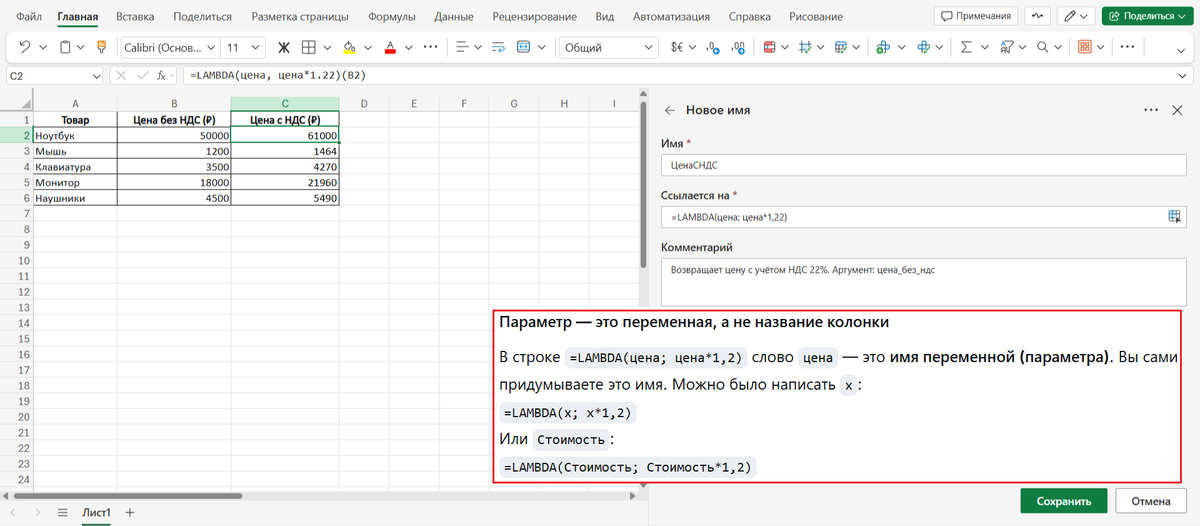Click the Имя field with ЦенаСНДС
1200x526 pixels.
coord(924,165)
